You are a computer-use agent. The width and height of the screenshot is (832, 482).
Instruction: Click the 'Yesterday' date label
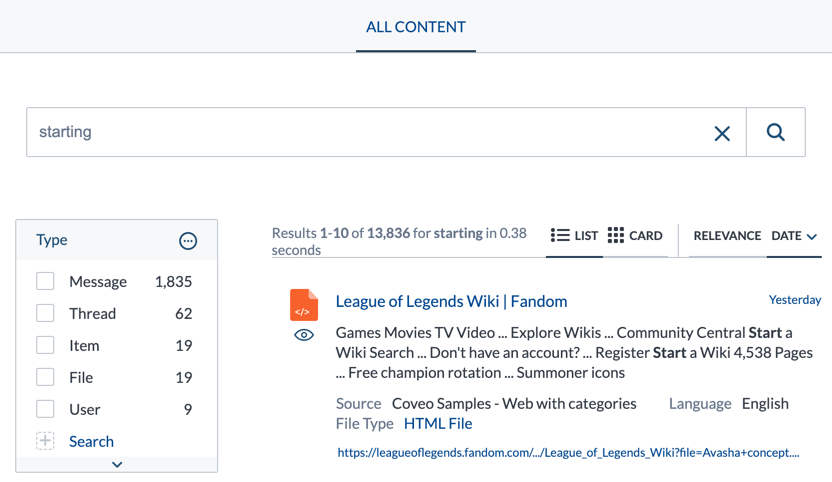tap(795, 300)
